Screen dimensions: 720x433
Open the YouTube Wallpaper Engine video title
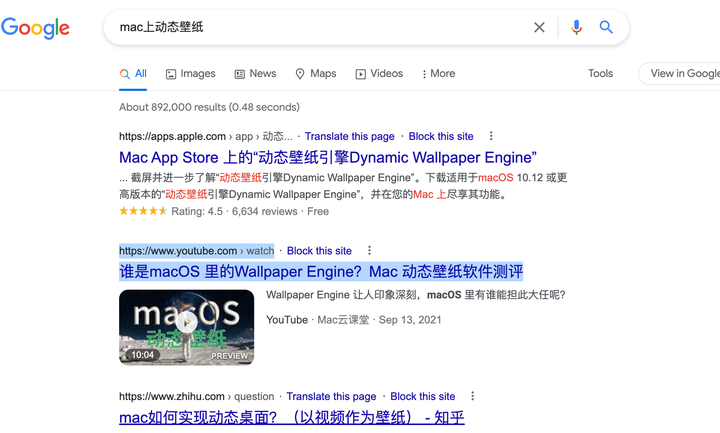(321, 271)
